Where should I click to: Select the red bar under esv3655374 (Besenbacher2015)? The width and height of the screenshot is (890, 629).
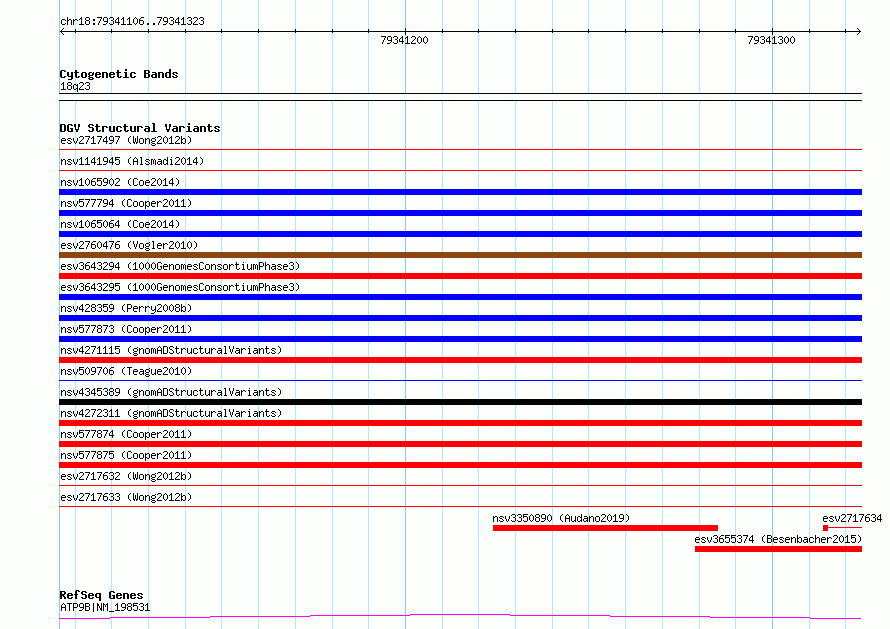(778, 549)
